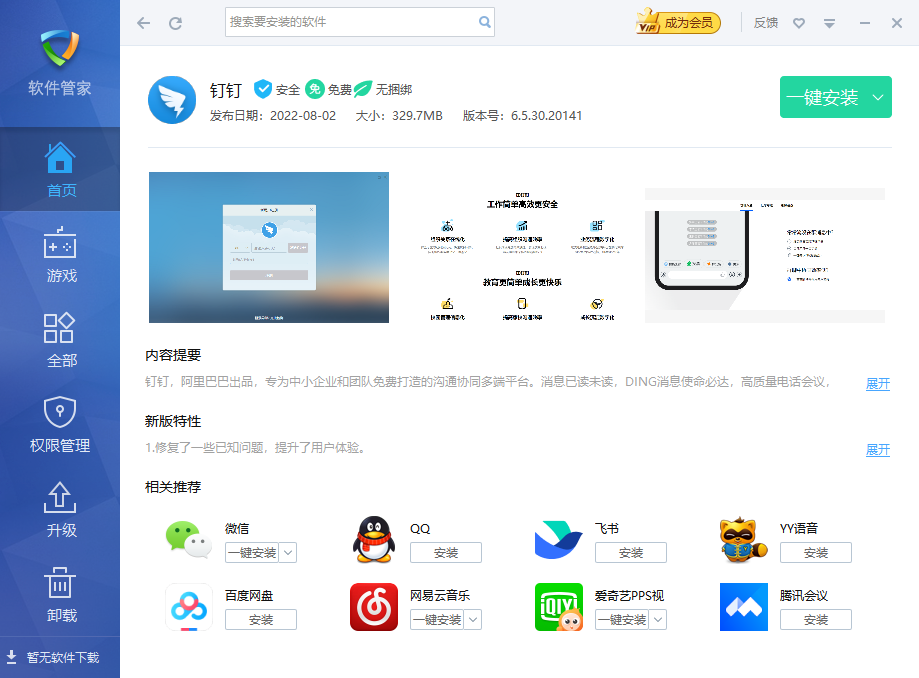Expand the 一键安装 green button arrow
This screenshot has height=678, width=919.
click(877, 97)
